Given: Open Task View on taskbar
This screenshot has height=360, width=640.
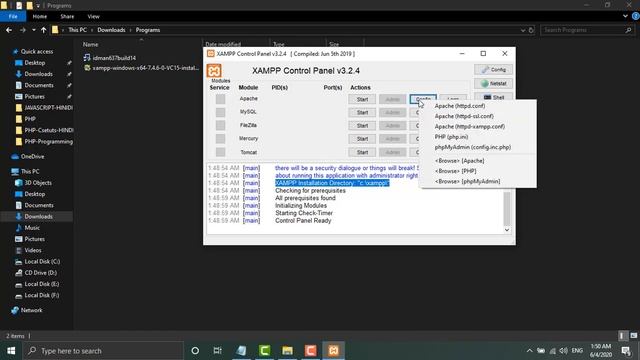Looking at the screenshot, I should coord(218,351).
